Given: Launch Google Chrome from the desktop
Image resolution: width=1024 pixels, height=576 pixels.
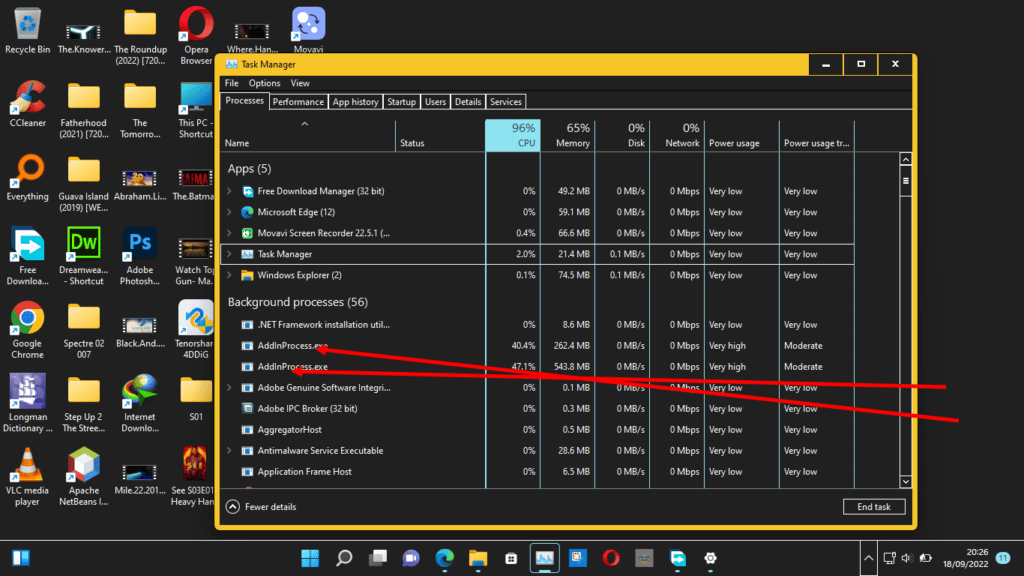Looking at the screenshot, I should point(27,330).
